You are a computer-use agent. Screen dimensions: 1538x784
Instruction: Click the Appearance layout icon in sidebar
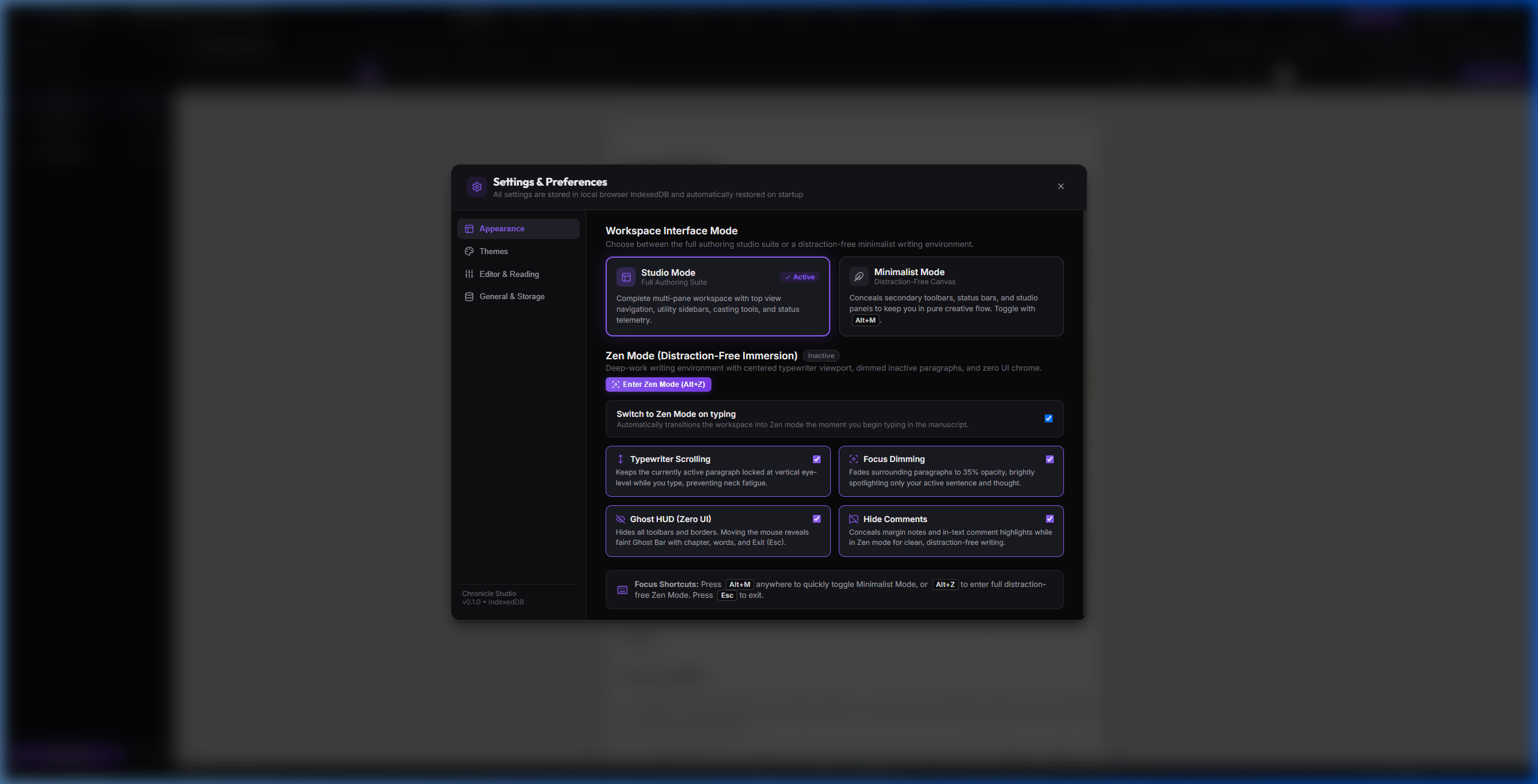click(469, 229)
